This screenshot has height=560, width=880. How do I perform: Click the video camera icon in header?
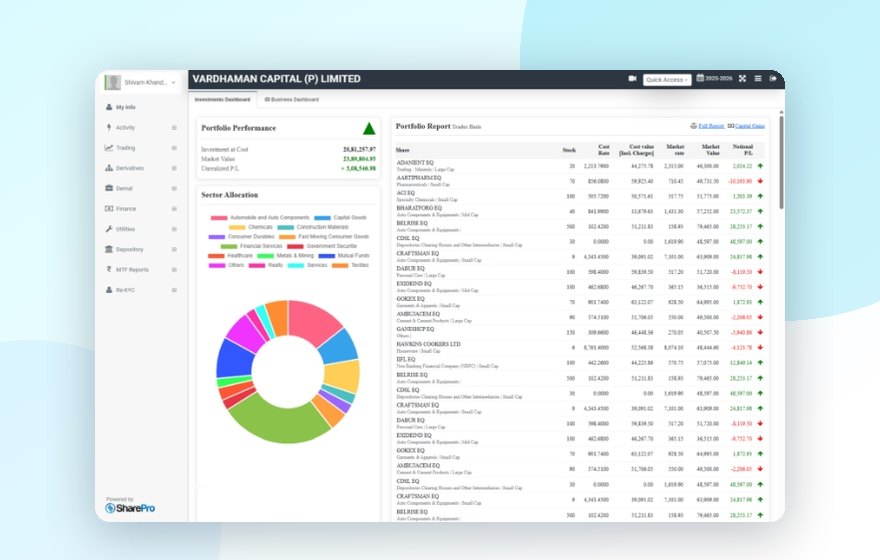632,79
